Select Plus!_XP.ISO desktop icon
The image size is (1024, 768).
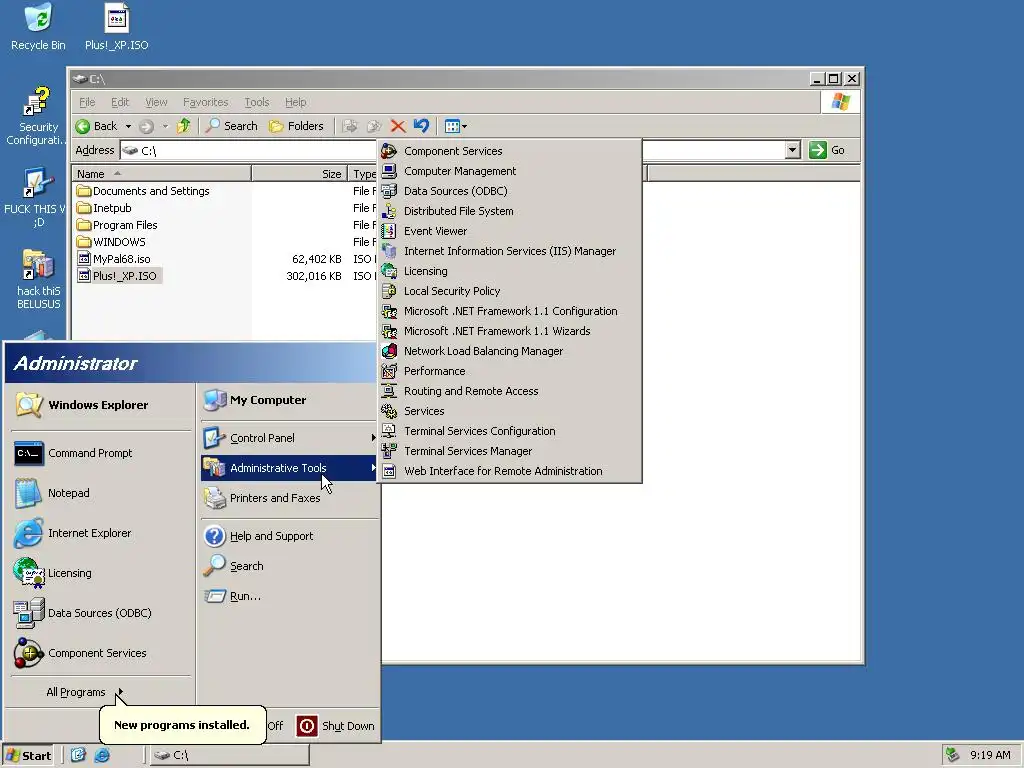tap(116, 27)
